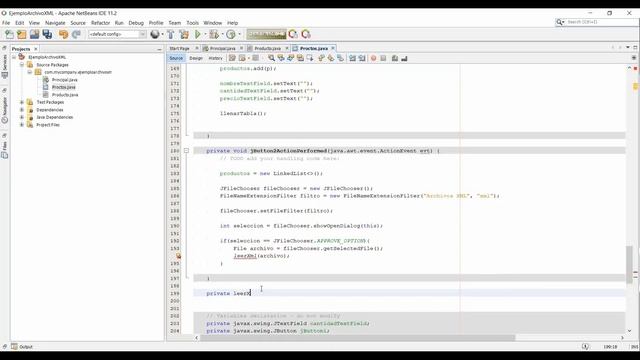This screenshot has width=640, height=360.
Task: Select the Source view button
Action: [x=176, y=58]
